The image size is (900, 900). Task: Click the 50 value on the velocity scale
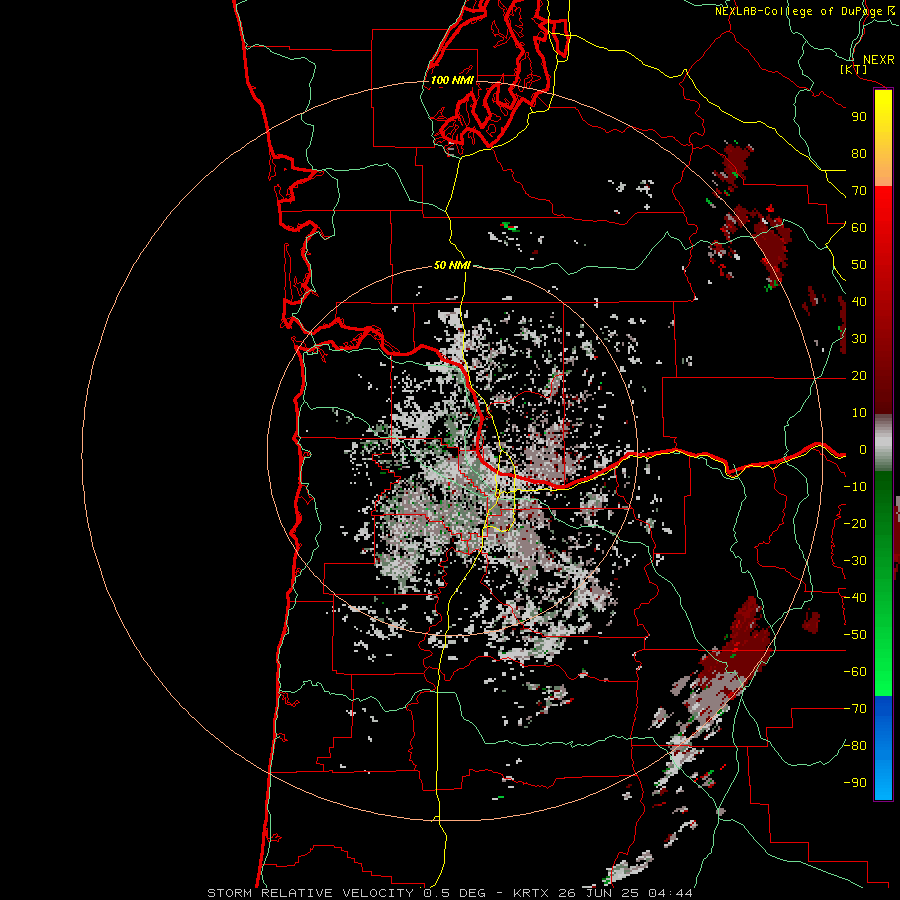pos(859,265)
